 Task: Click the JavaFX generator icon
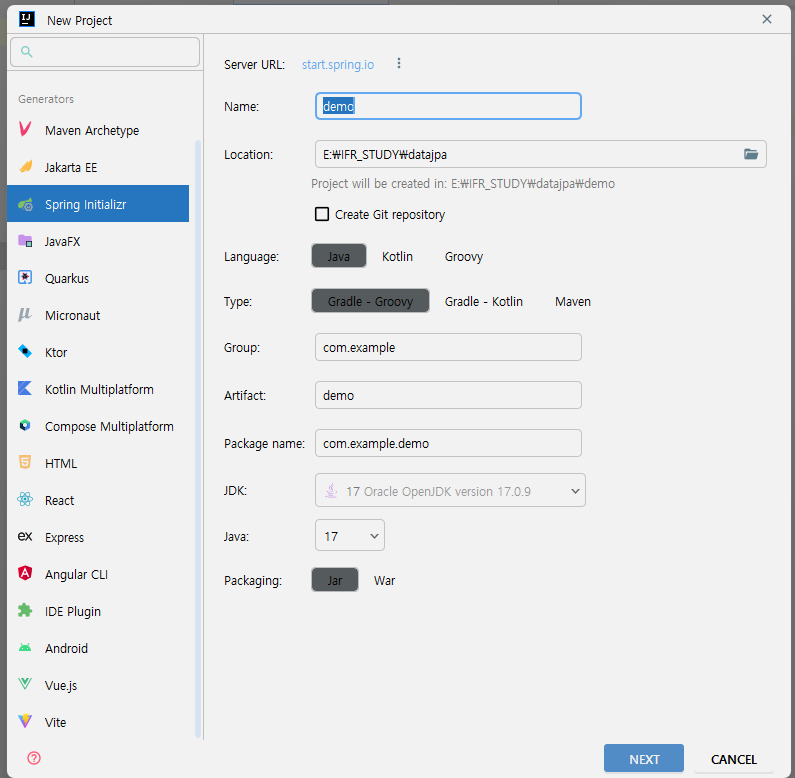(25, 241)
